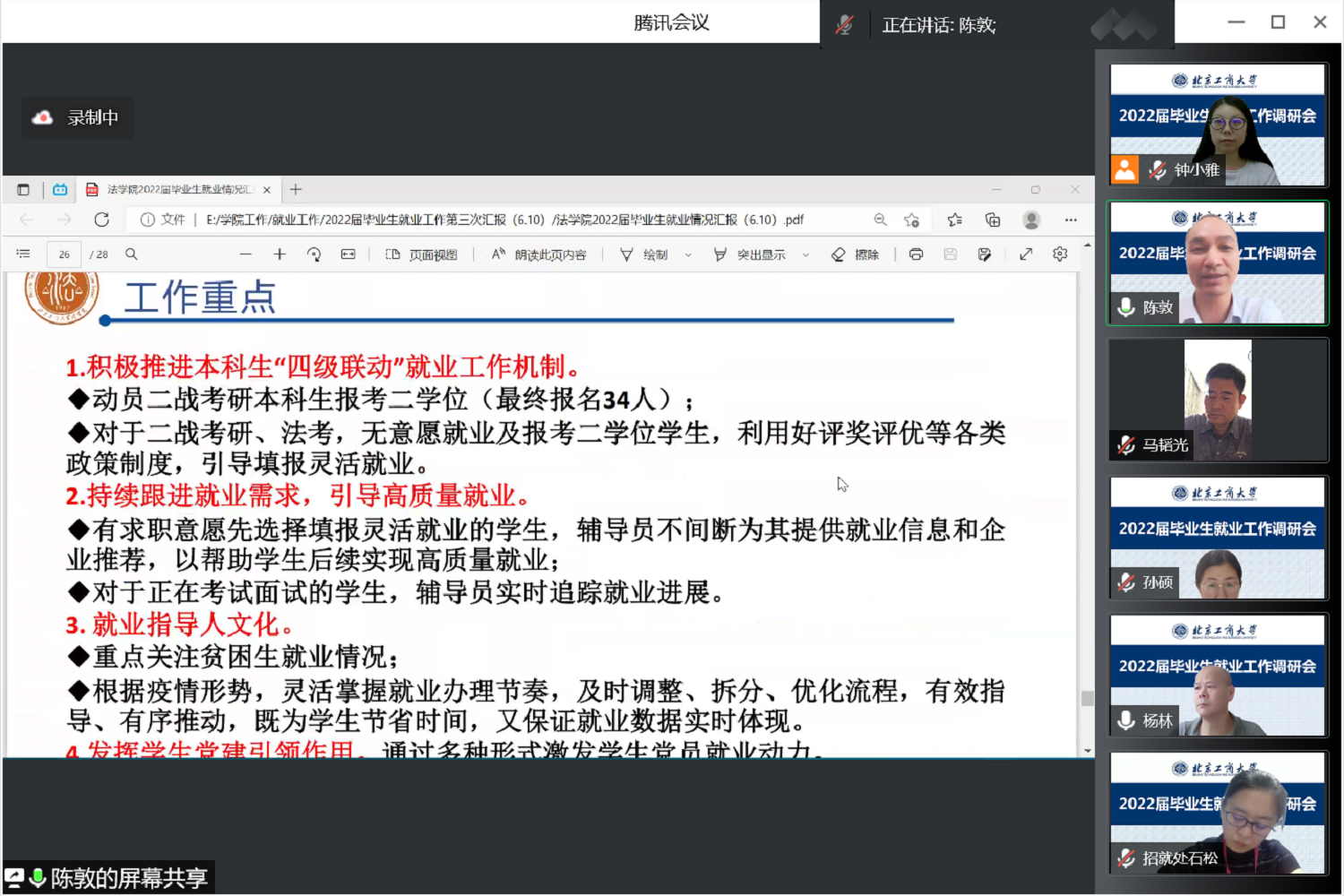The image size is (1344, 896).
Task: Toggle 朗读此页内容 read aloud
Action: [539, 254]
